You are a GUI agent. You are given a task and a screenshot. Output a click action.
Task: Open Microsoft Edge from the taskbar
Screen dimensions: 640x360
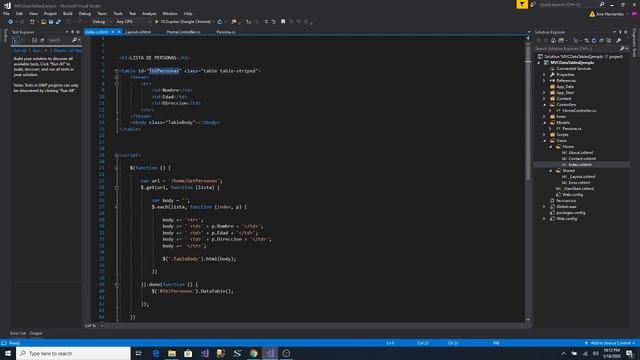click(156, 353)
